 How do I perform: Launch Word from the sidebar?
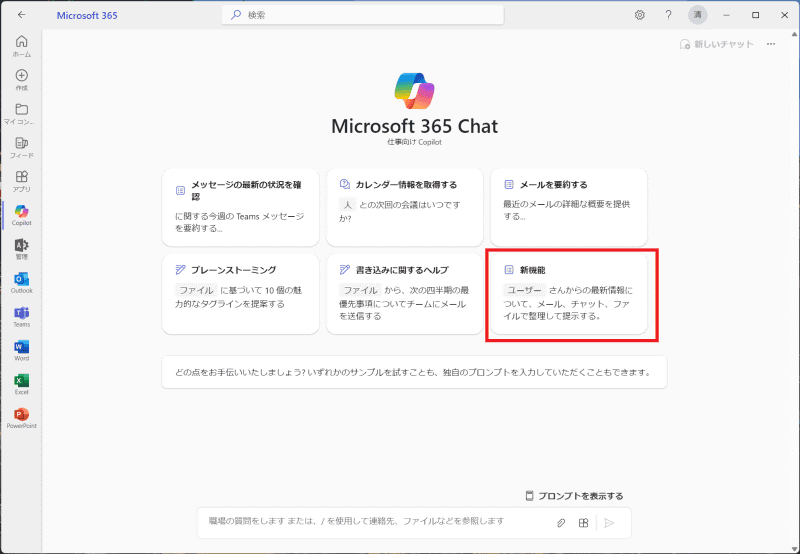[21, 350]
